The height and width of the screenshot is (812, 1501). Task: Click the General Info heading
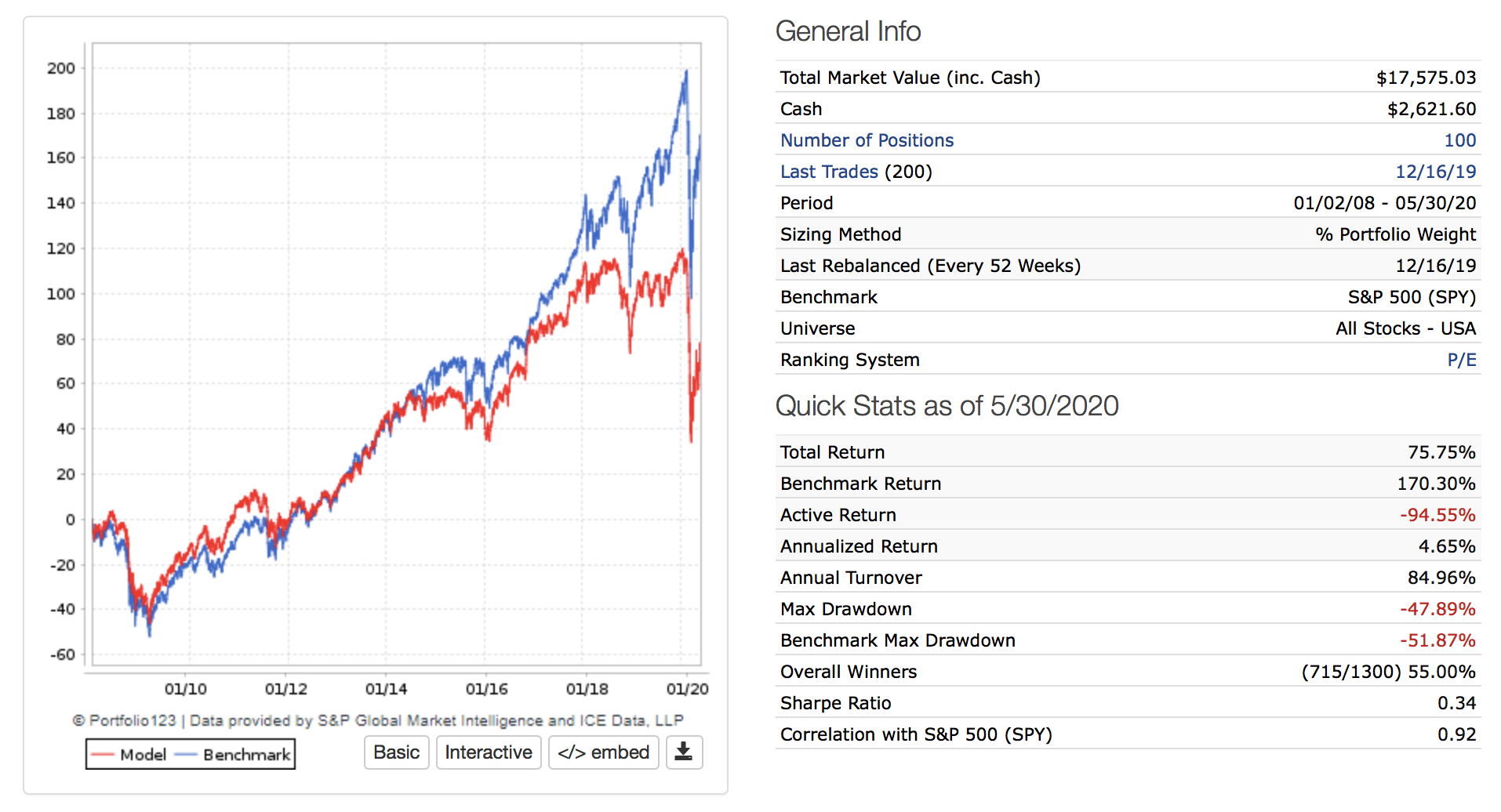848,31
